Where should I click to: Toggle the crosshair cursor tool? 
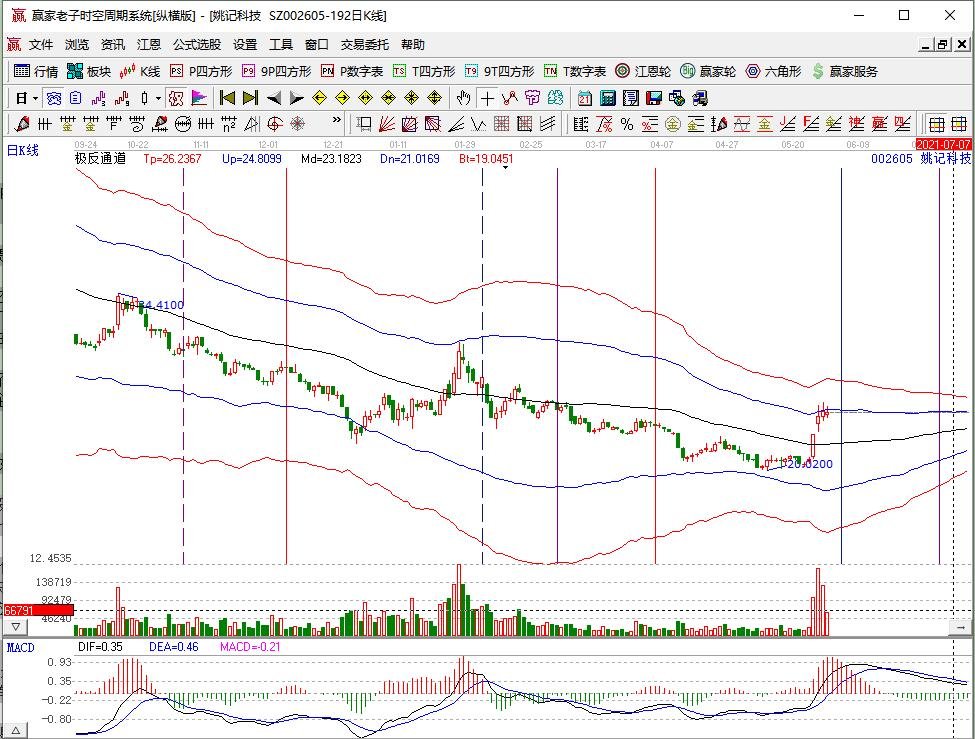pyautogui.click(x=487, y=98)
